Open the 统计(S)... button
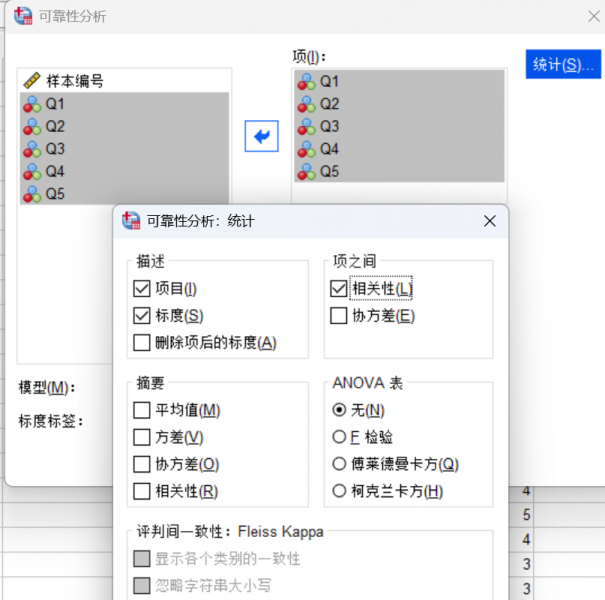Screen dimensions: 605x600 (563, 64)
